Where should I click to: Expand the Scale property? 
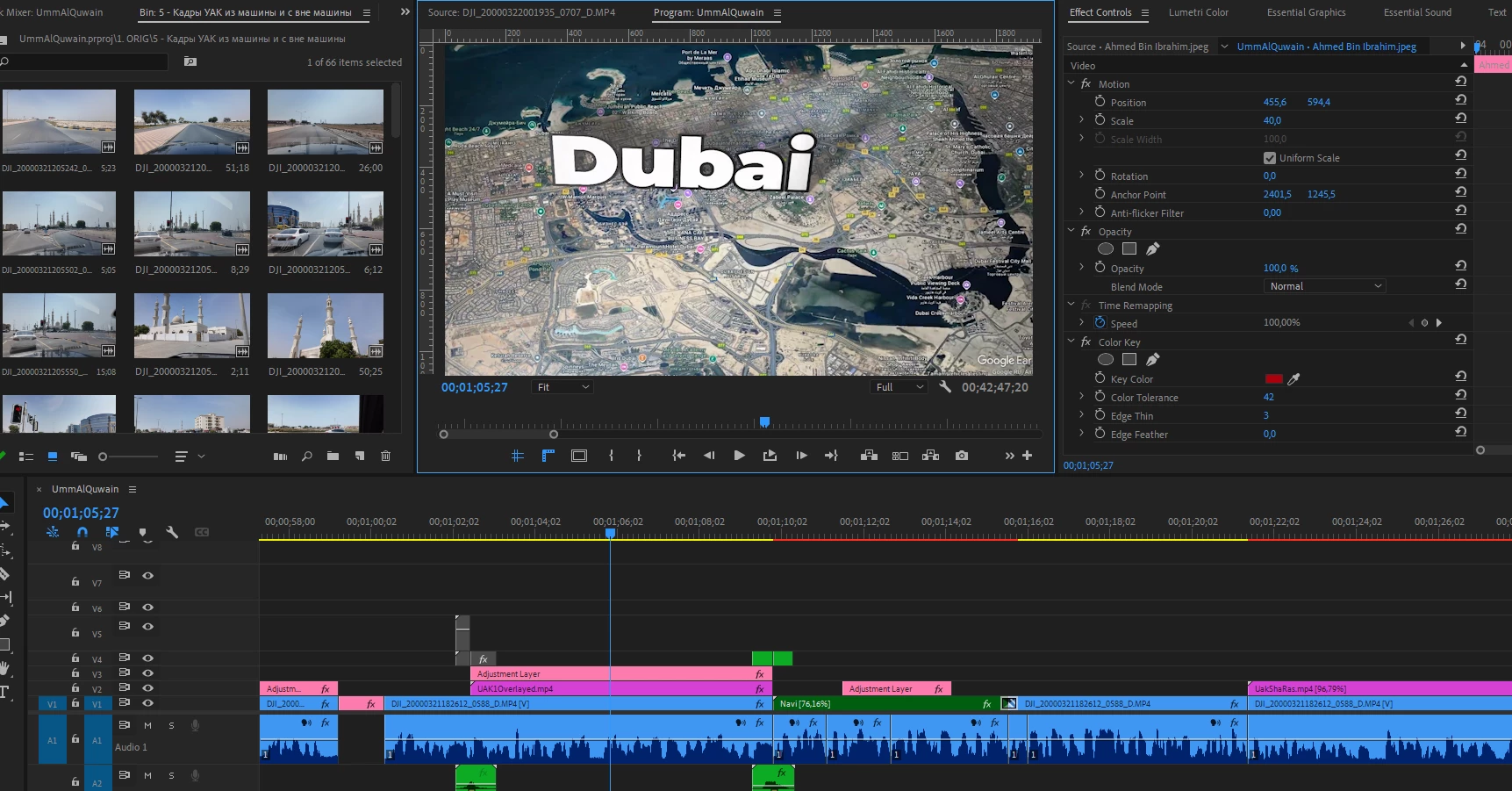pyautogui.click(x=1081, y=120)
